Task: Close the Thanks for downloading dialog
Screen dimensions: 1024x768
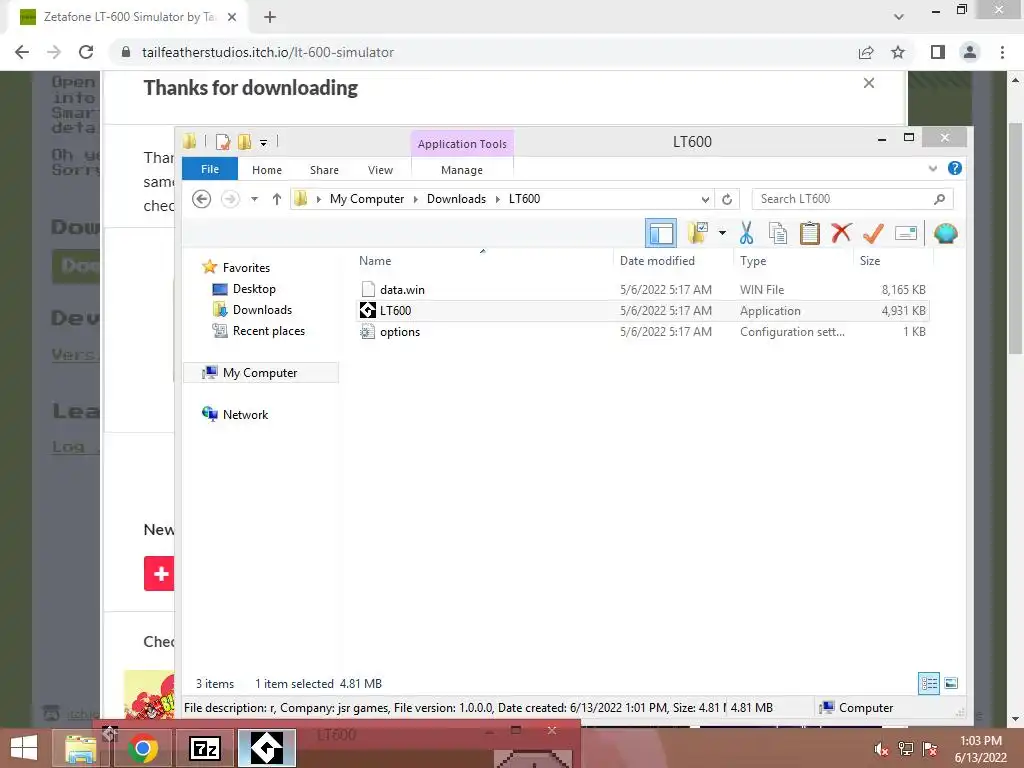Action: click(x=869, y=83)
